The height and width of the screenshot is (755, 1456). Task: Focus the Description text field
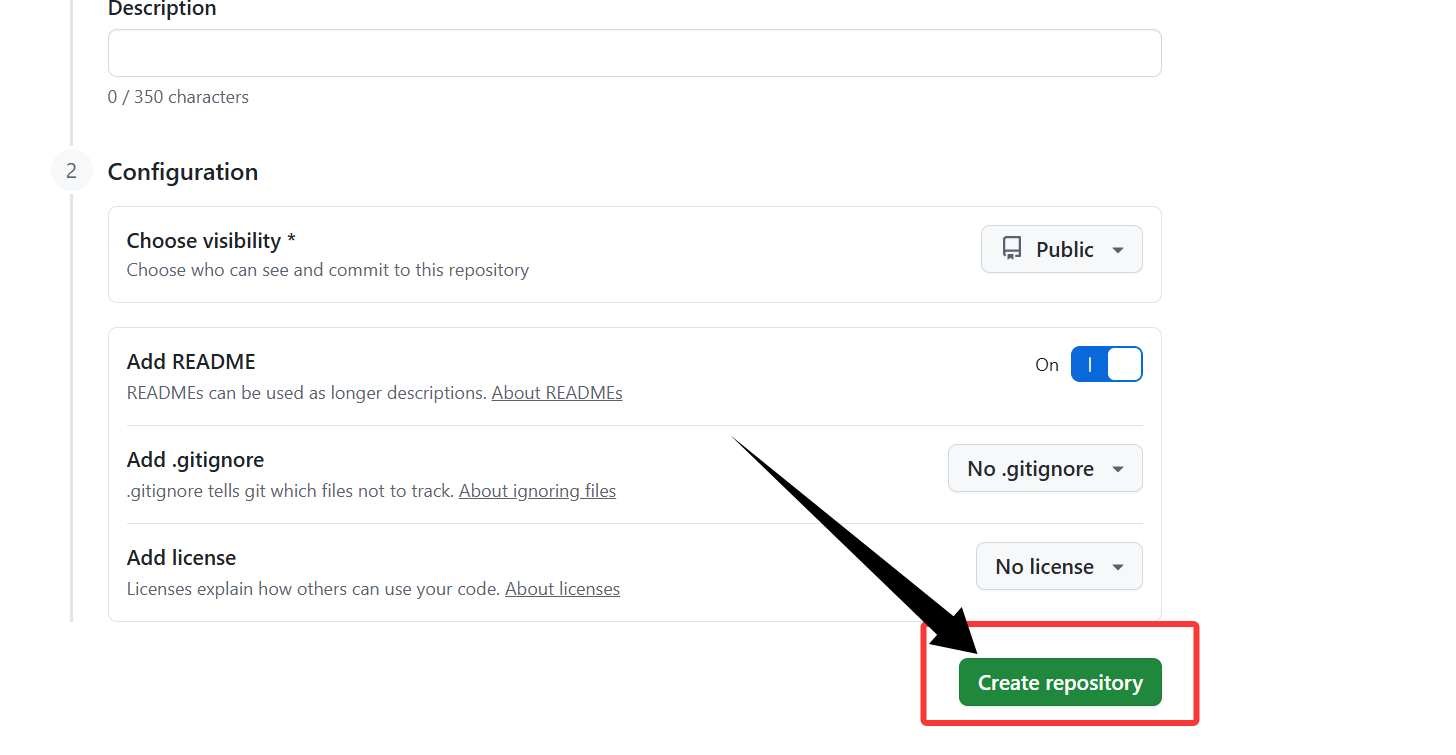pyautogui.click(x=634, y=53)
